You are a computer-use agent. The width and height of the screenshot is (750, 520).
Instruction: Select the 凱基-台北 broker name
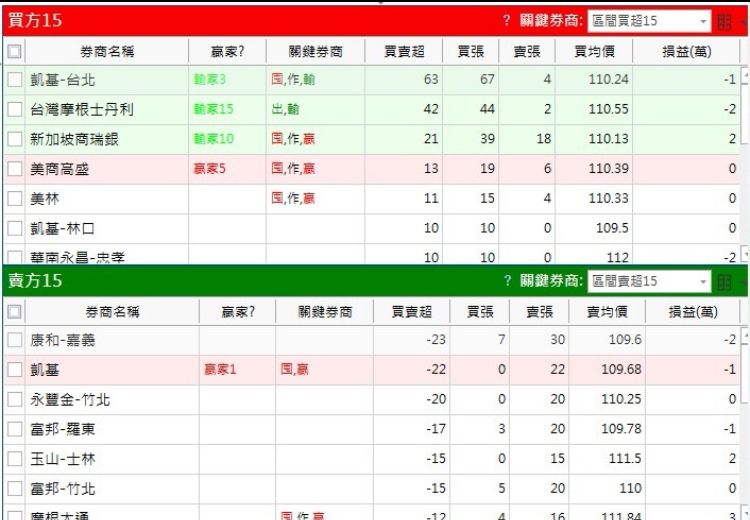pos(63,79)
